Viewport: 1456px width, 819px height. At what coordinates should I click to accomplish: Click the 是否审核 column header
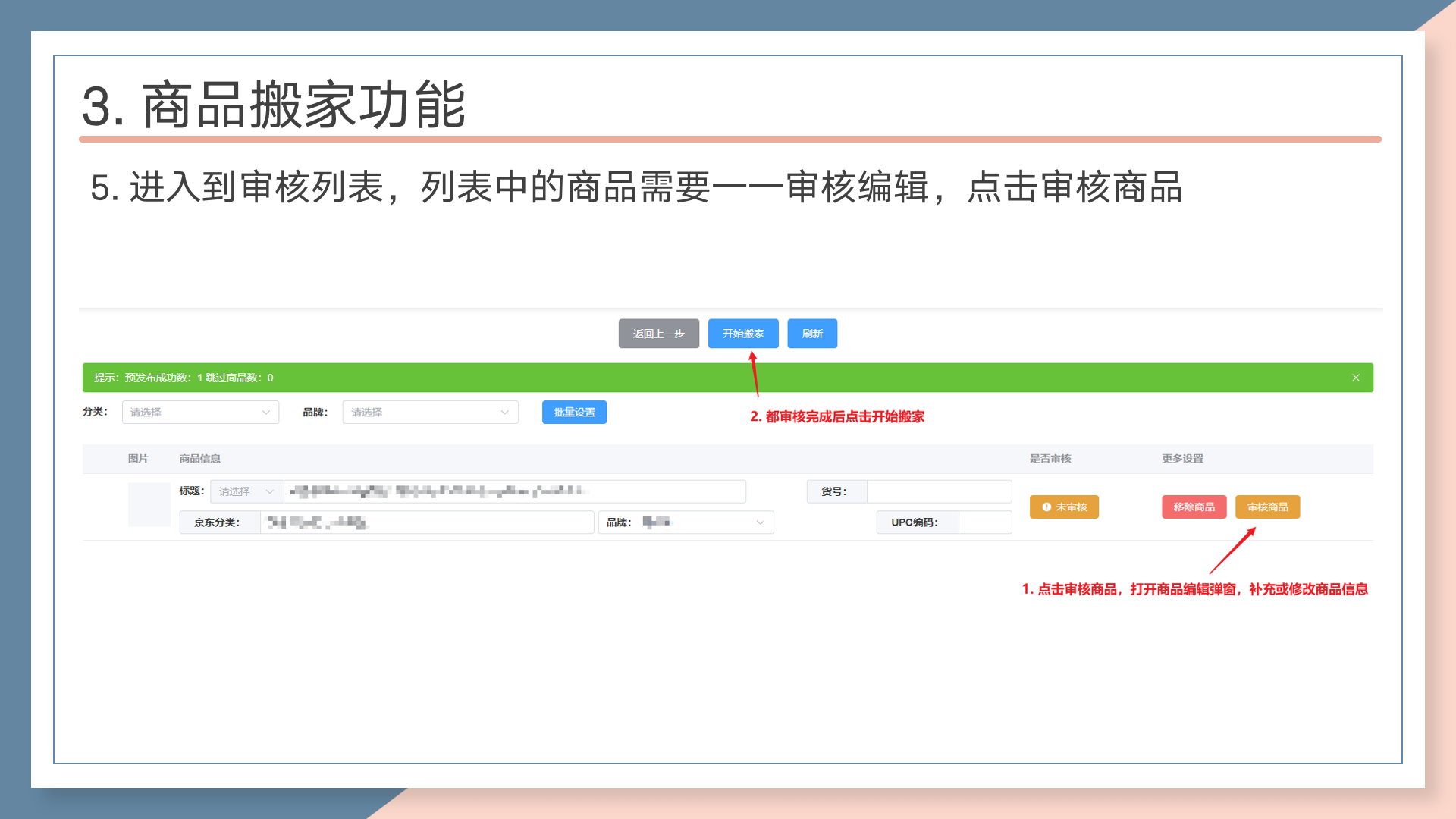click(1050, 459)
